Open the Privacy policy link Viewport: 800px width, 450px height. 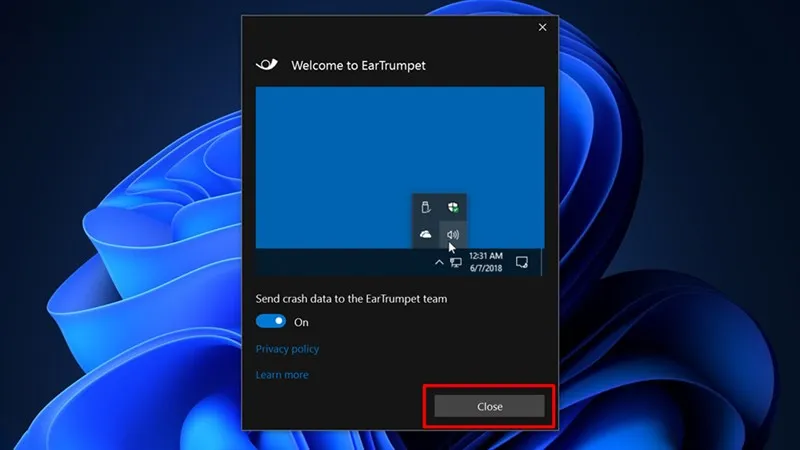287,349
